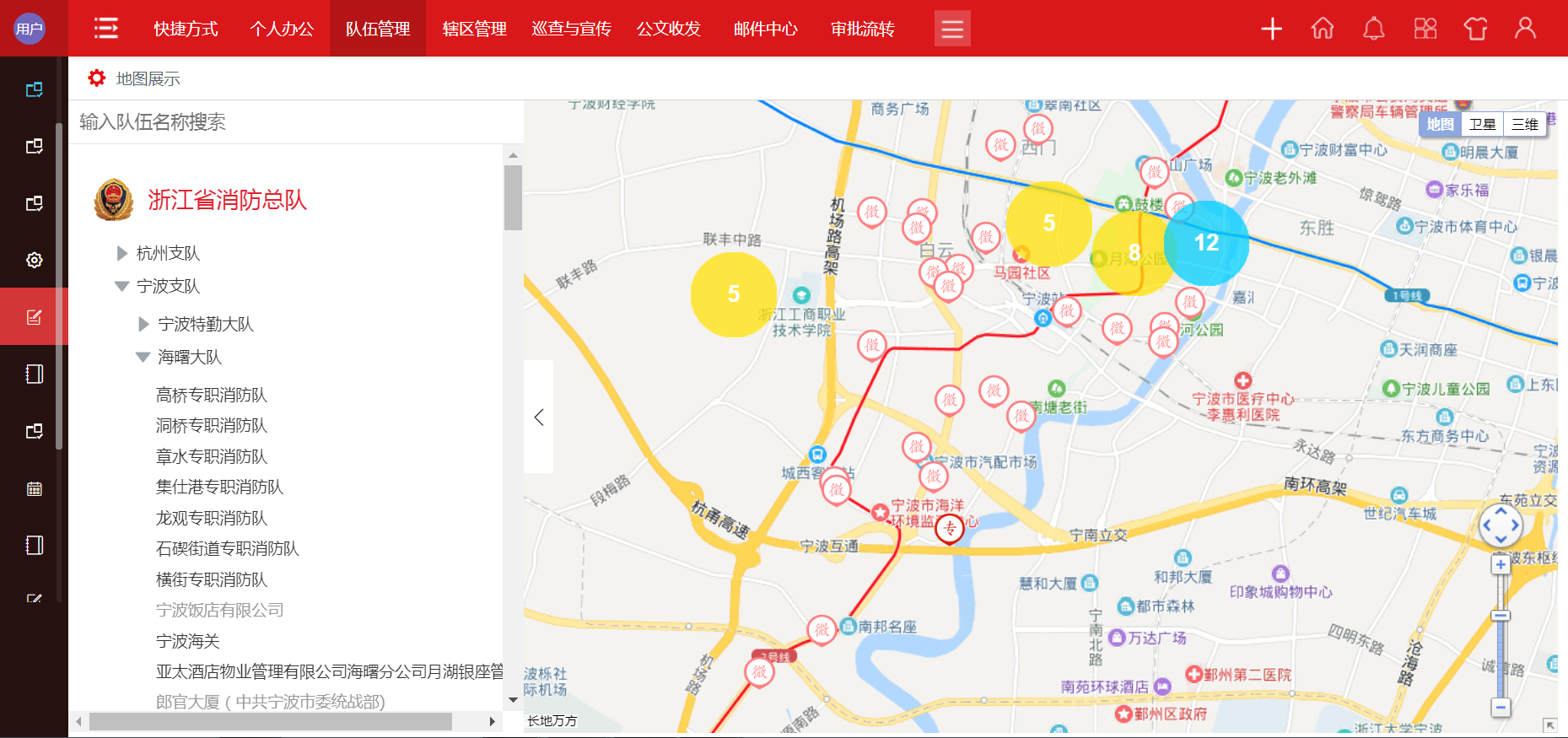Click tree scroll down arrow

pyautogui.click(x=513, y=700)
